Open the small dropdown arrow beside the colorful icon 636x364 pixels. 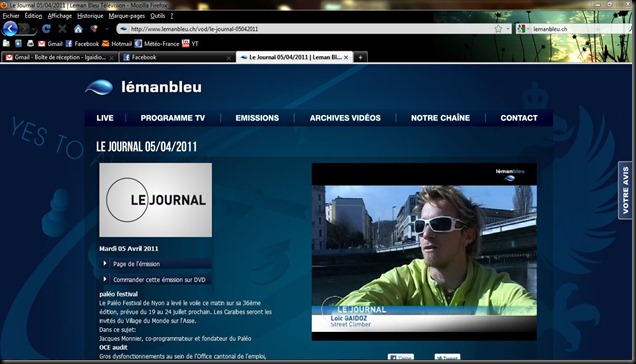coord(107,29)
